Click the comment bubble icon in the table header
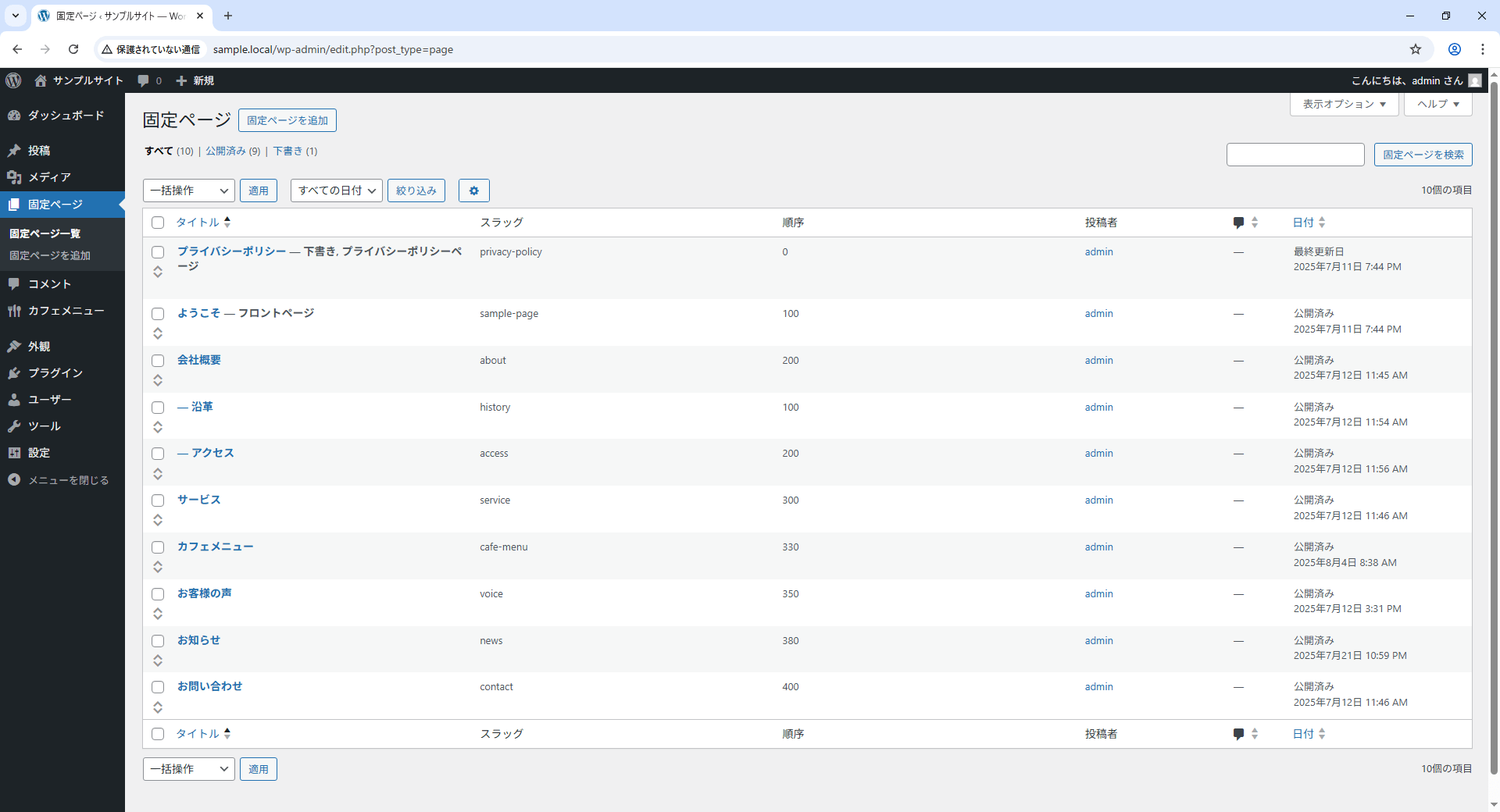1500x812 pixels. [x=1238, y=223]
